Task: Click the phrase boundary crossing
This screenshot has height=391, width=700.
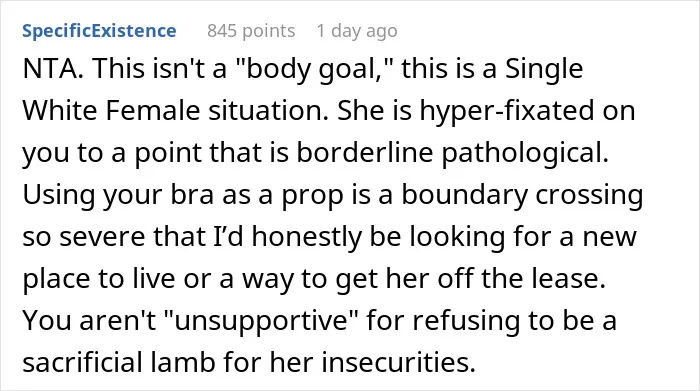Action: point(522,195)
